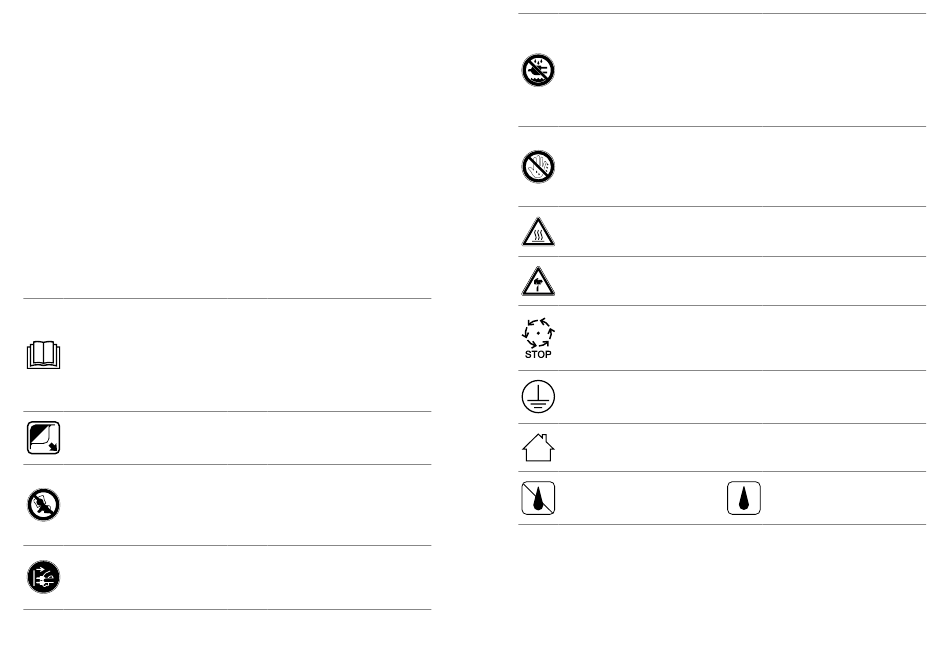Click the protective earth ground symbol
Viewport: 950px width, 662px height.
pyautogui.click(x=539, y=398)
